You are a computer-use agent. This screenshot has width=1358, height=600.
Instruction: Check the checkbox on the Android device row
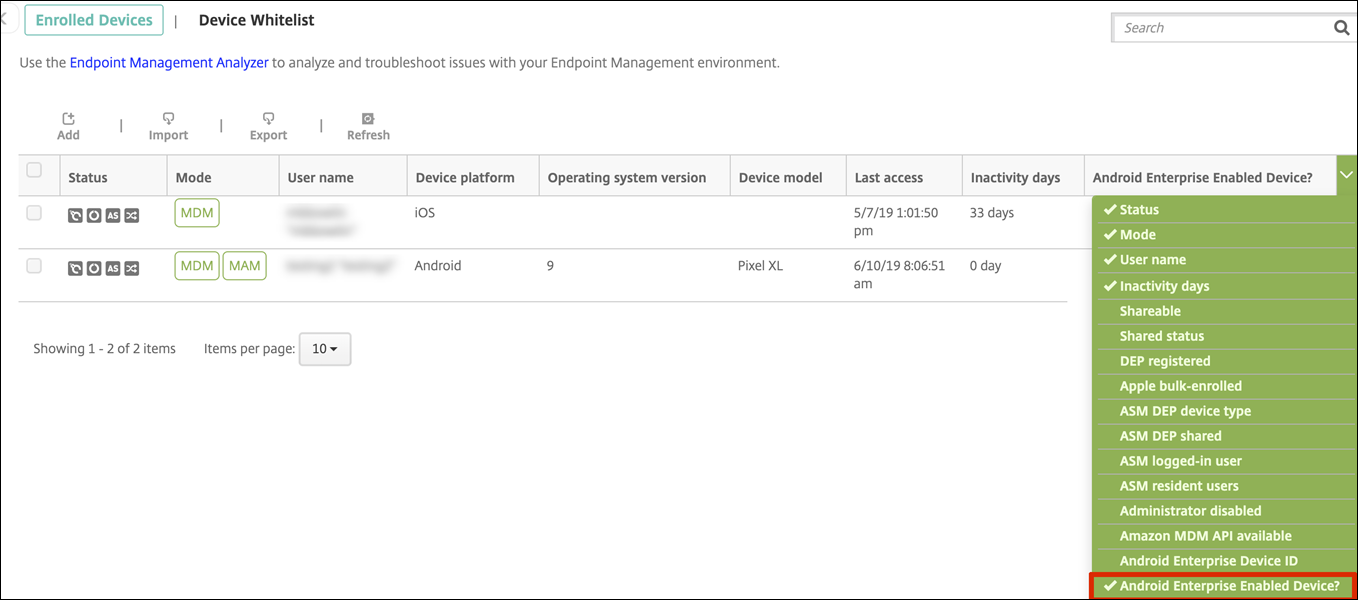pos(35,266)
